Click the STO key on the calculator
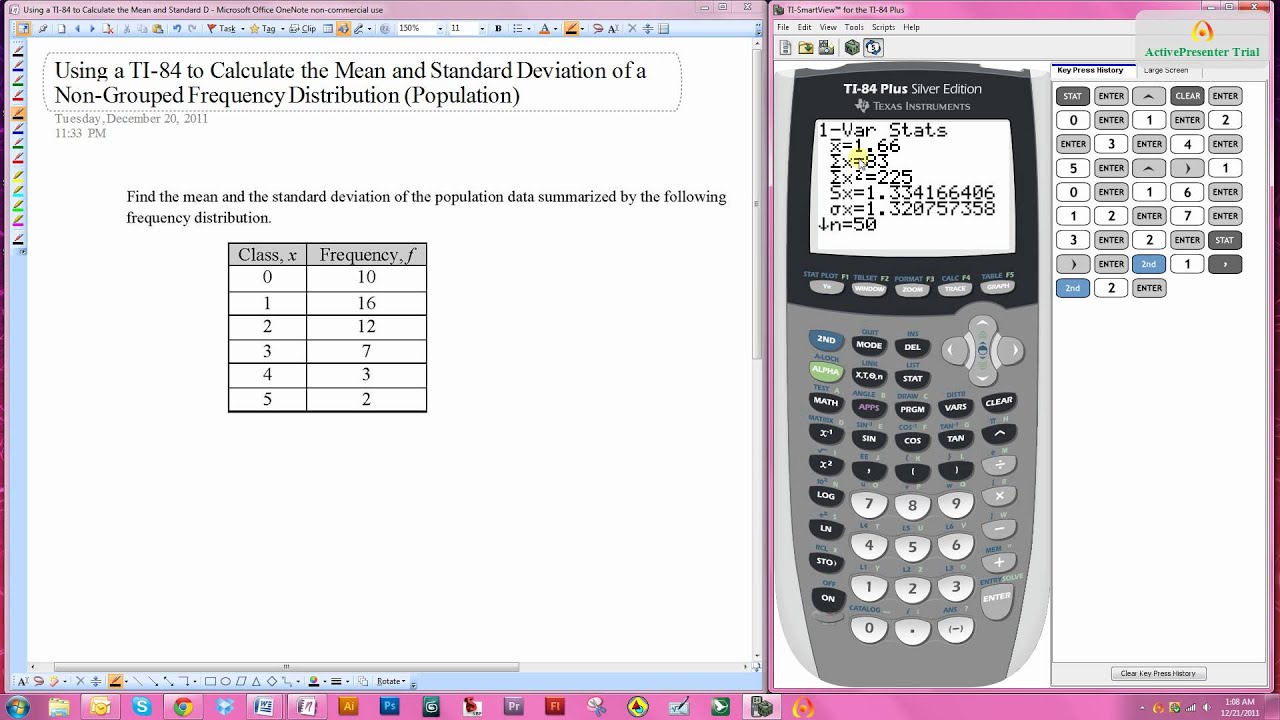Viewport: 1280px width, 720px height. tap(826, 561)
